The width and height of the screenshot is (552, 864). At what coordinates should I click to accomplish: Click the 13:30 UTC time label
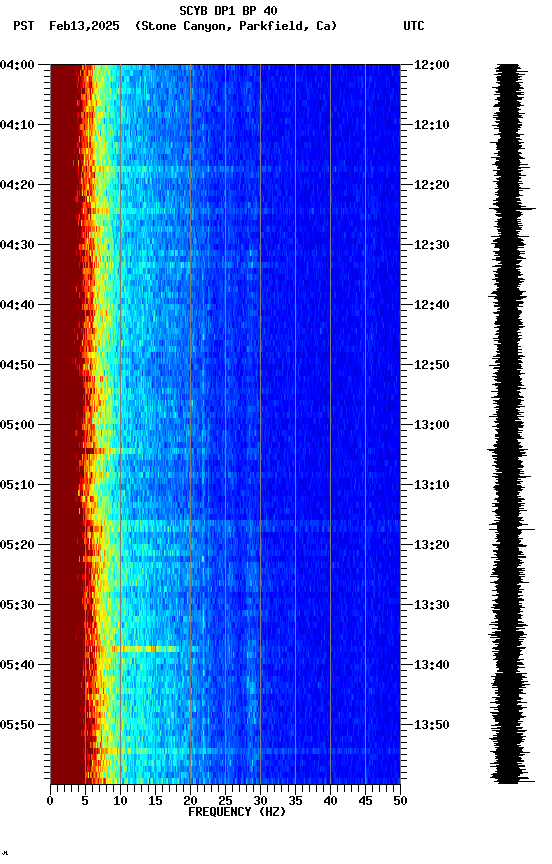click(432, 605)
